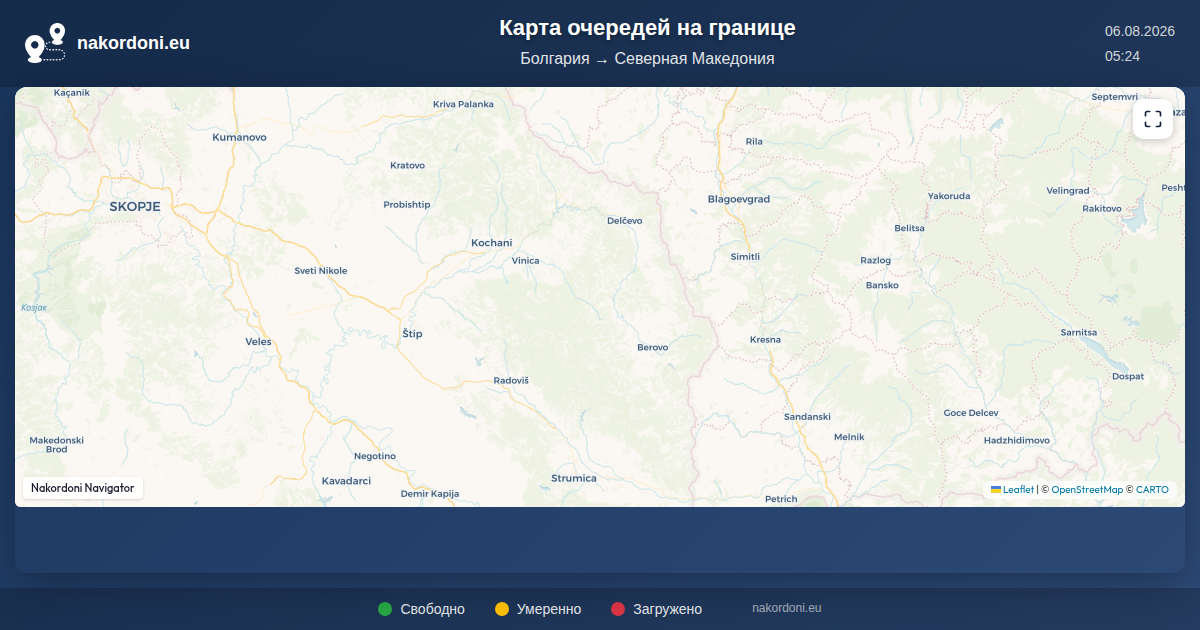Click the Ukrainian flag icon beside Leaflet
Viewport: 1200px width, 630px height.
click(996, 489)
